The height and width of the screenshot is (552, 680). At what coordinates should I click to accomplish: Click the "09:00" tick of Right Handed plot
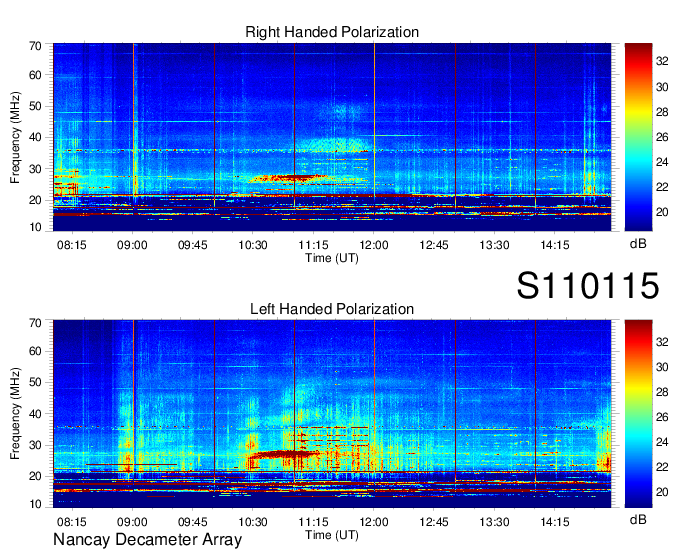[x=132, y=245]
